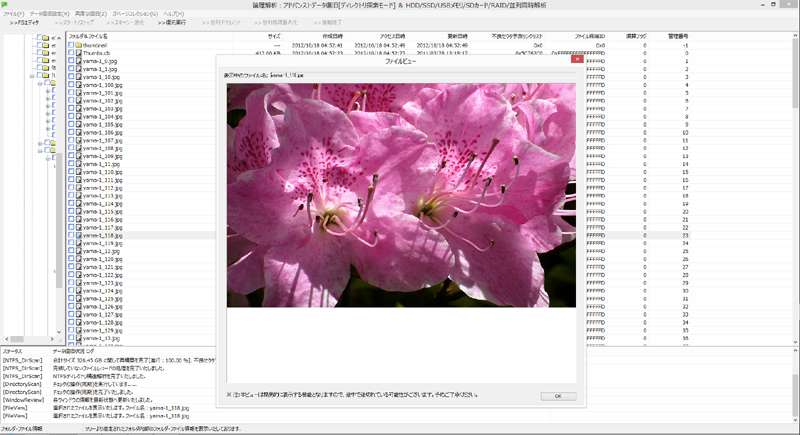
Task: Click the pink flower preview image
Action: 401,195
